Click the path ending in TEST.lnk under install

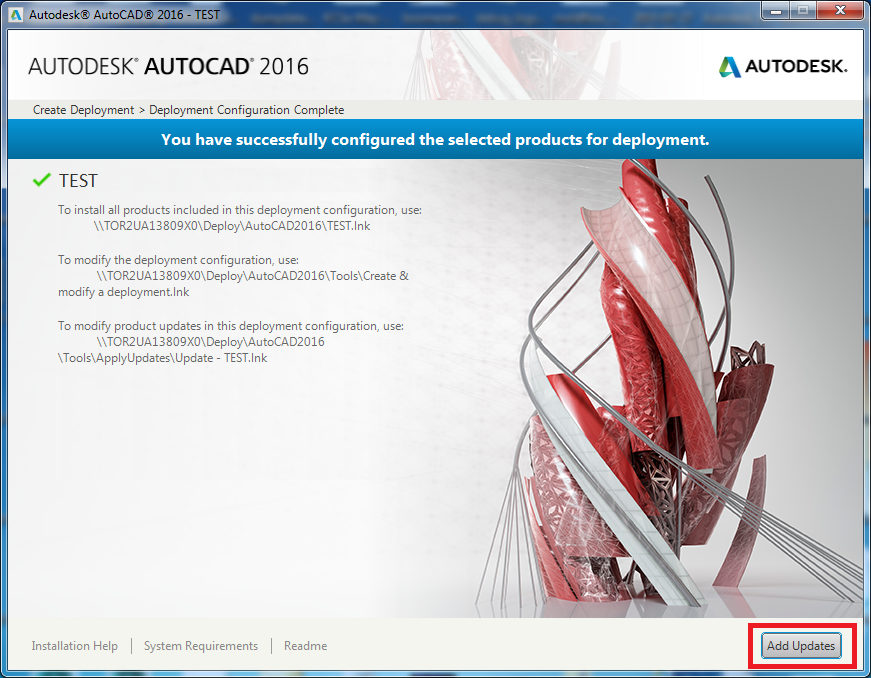(x=232, y=226)
